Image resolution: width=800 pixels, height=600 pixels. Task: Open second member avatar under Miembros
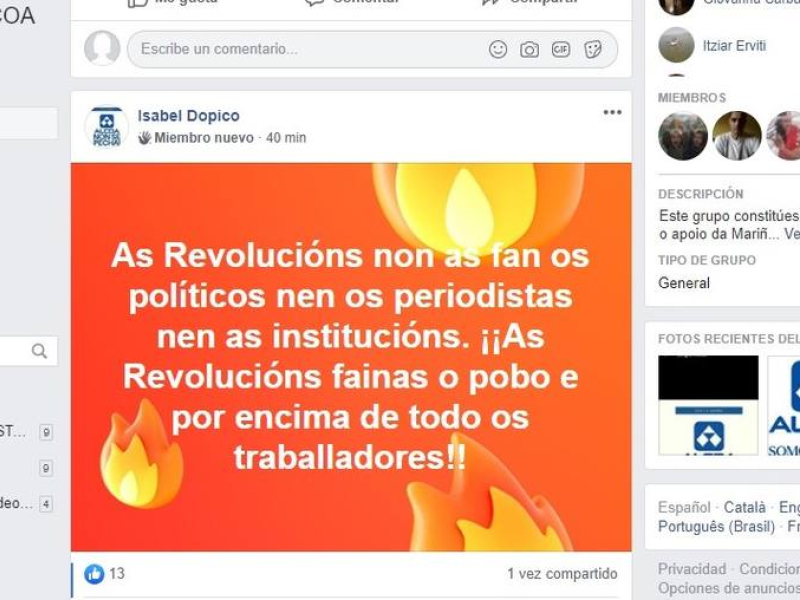tap(737, 136)
